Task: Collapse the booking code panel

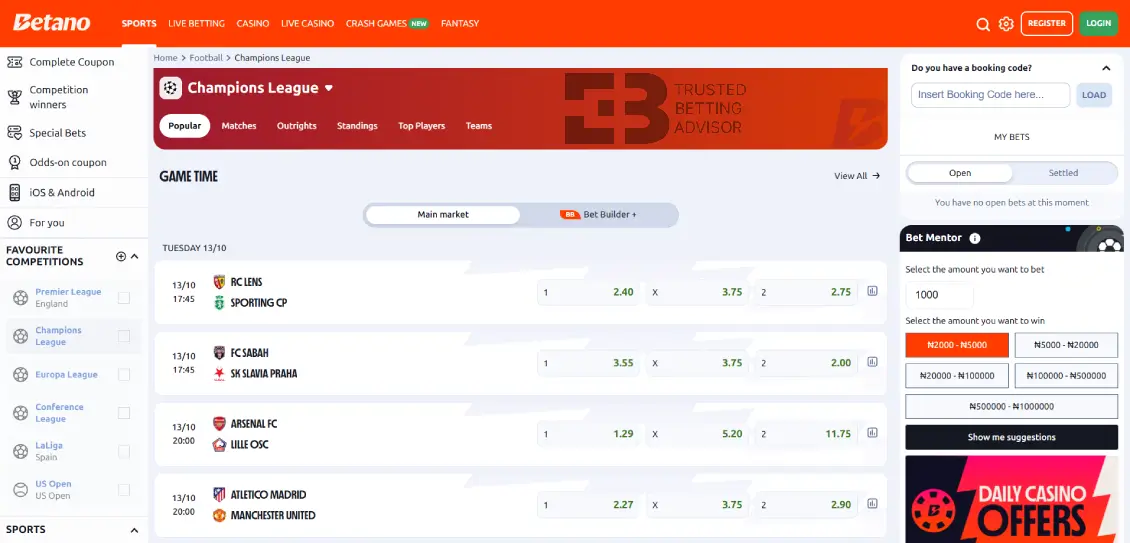Action: coord(1106,68)
